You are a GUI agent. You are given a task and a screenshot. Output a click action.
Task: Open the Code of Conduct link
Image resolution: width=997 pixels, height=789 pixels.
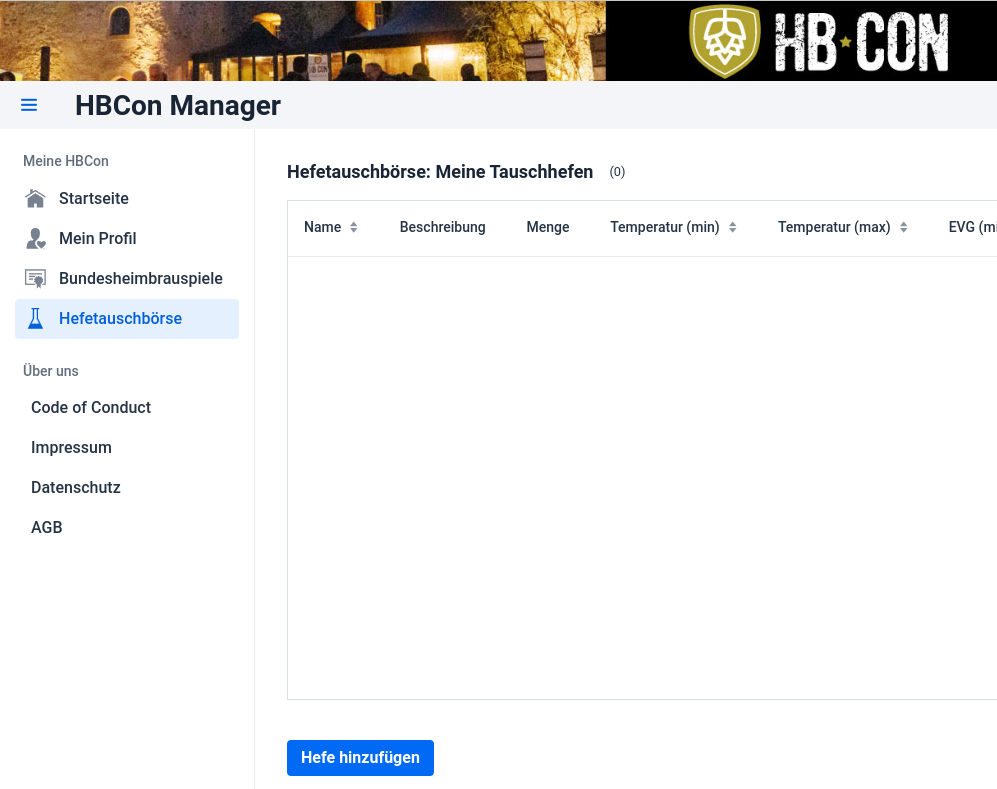pos(91,407)
